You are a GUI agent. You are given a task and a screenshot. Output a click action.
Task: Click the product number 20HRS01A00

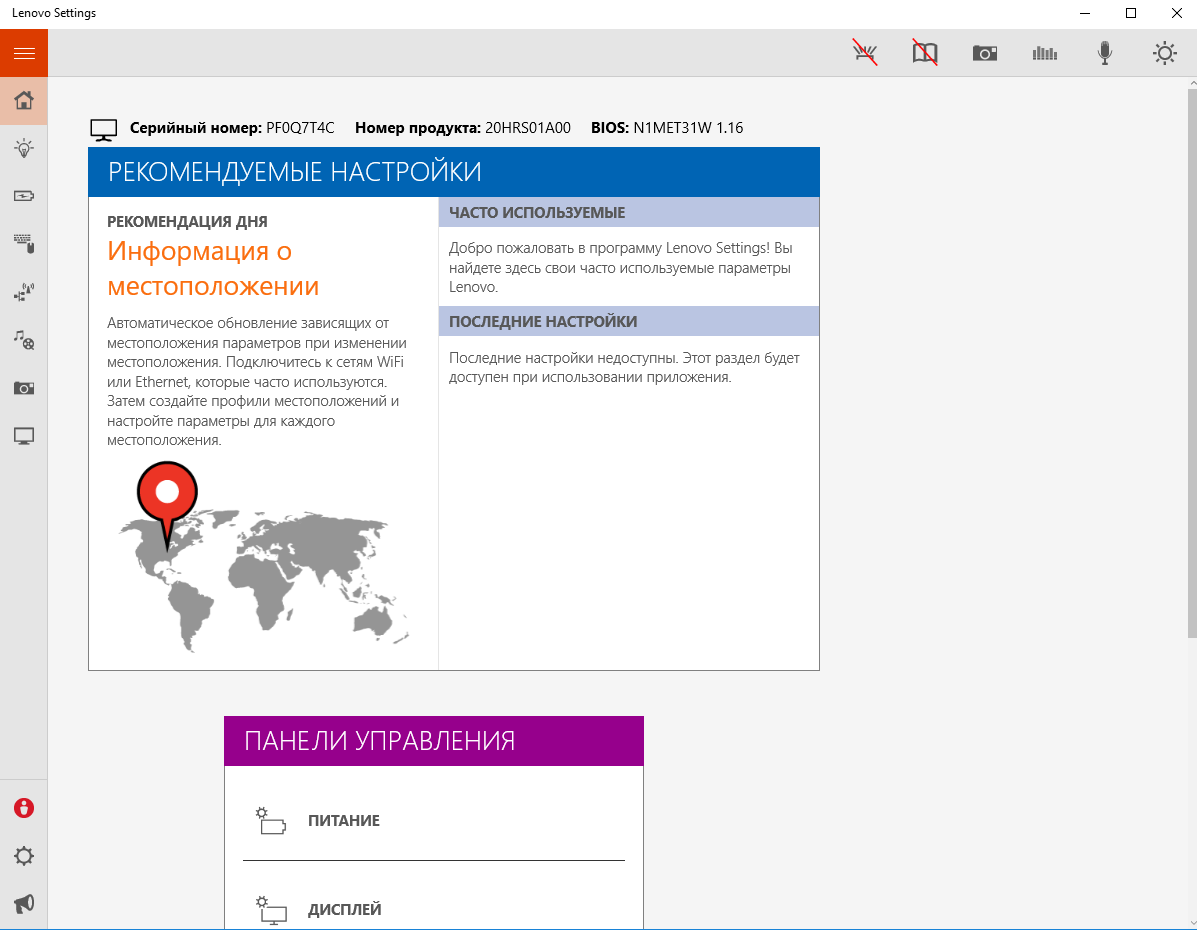tap(528, 128)
